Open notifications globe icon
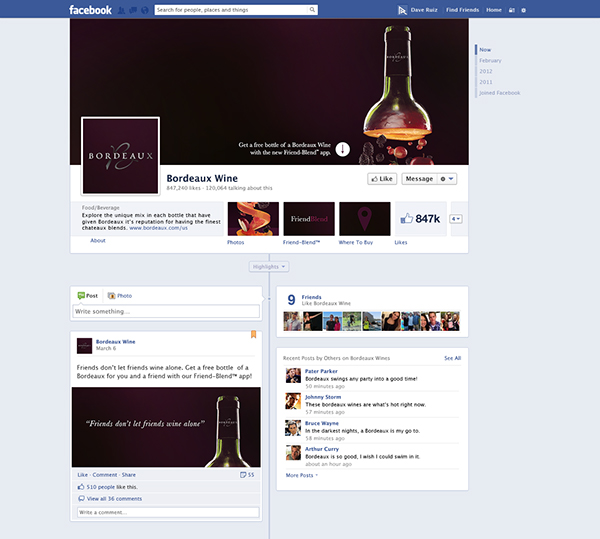This screenshot has height=539, width=600. 145,10
